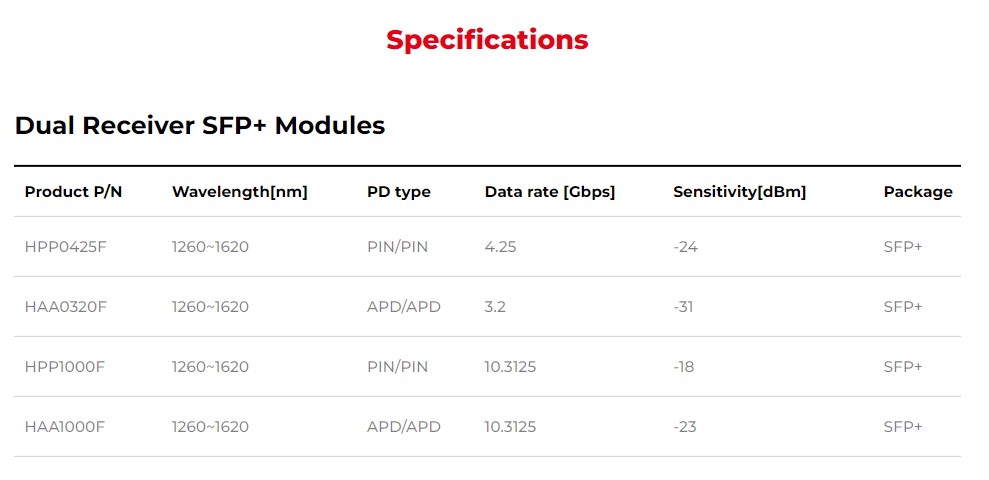
Task: Click the -23 sensitivity value
Action: click(684, 427)
